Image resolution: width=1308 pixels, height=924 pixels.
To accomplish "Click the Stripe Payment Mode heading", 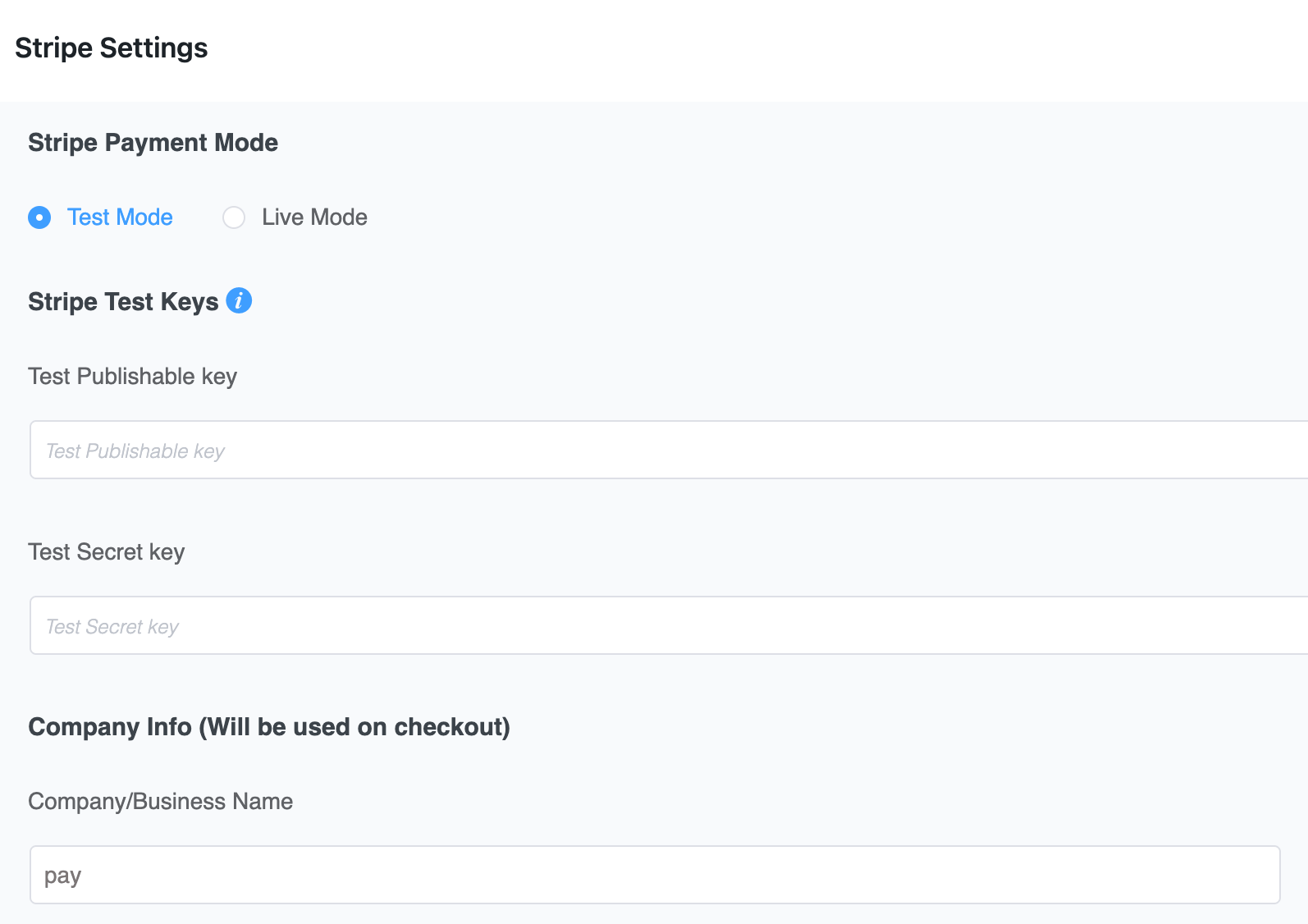I will [x=153, y=143].
